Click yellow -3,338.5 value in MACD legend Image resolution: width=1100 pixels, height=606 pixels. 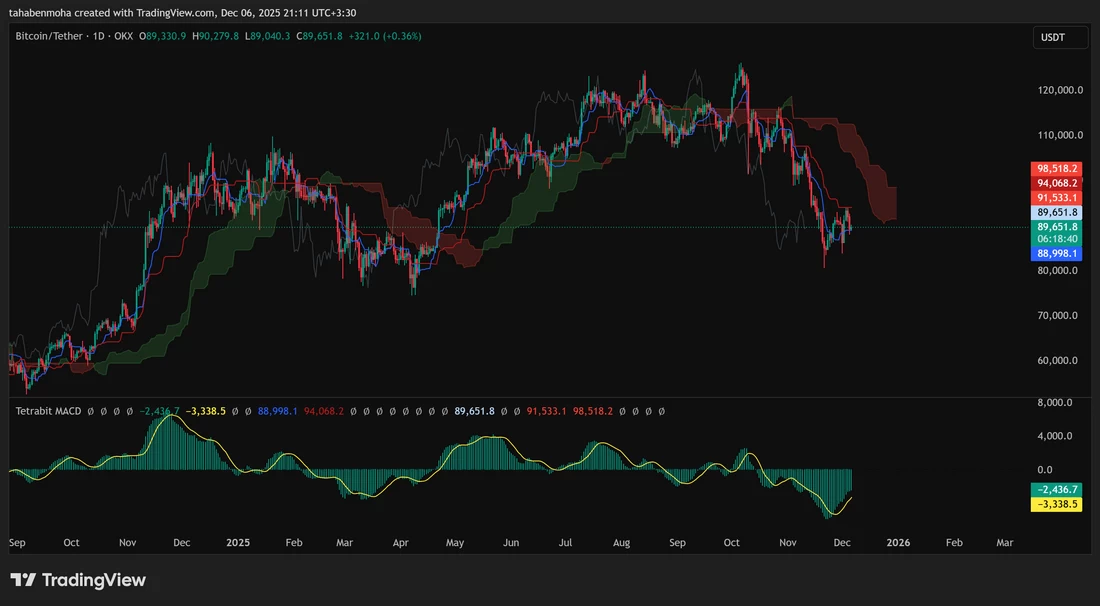[x=205, y=411]
